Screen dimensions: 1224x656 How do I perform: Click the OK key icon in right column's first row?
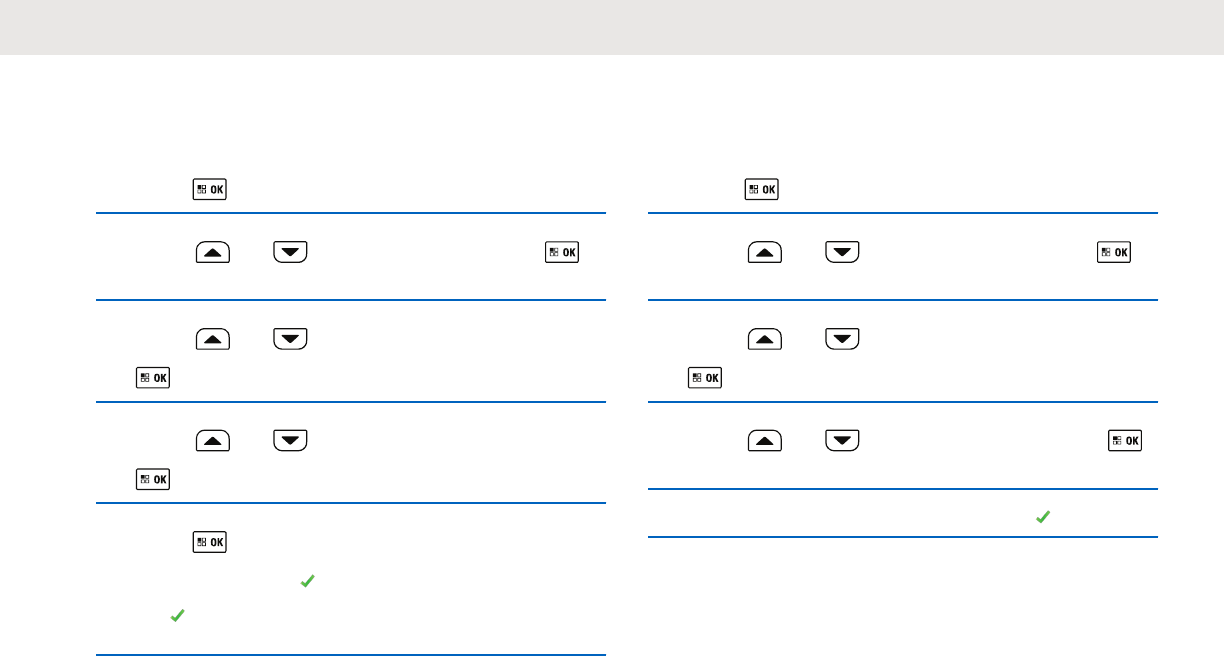pos(762,189)
